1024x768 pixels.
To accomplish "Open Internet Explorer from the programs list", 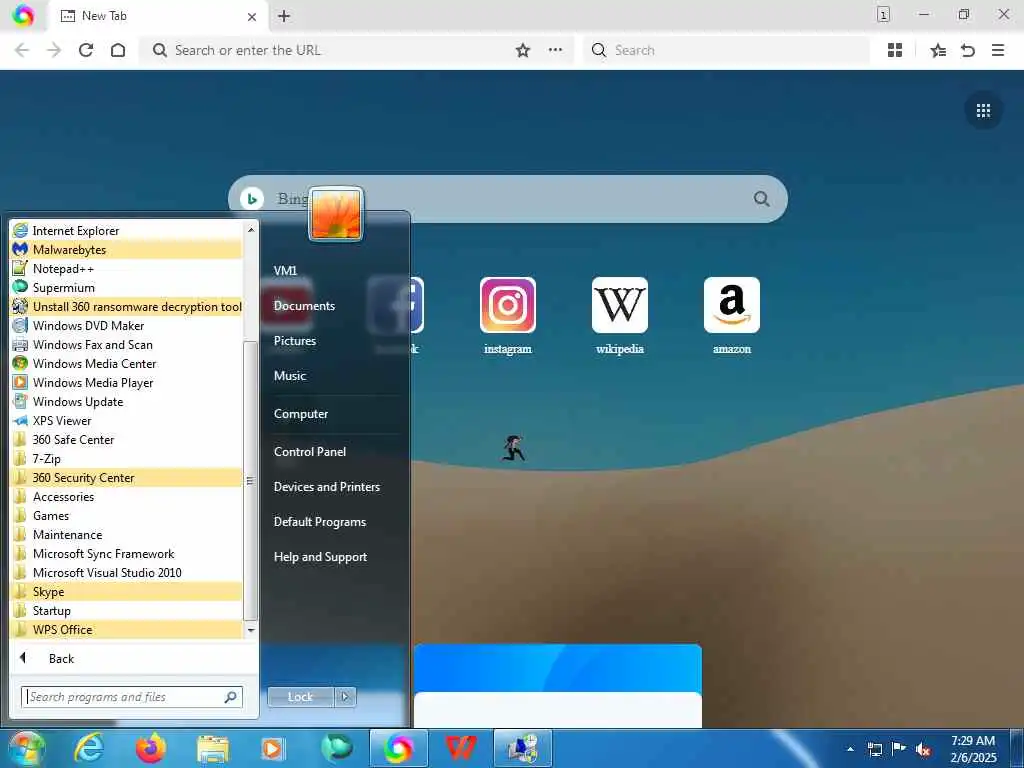I will click(x=126, y=231).
